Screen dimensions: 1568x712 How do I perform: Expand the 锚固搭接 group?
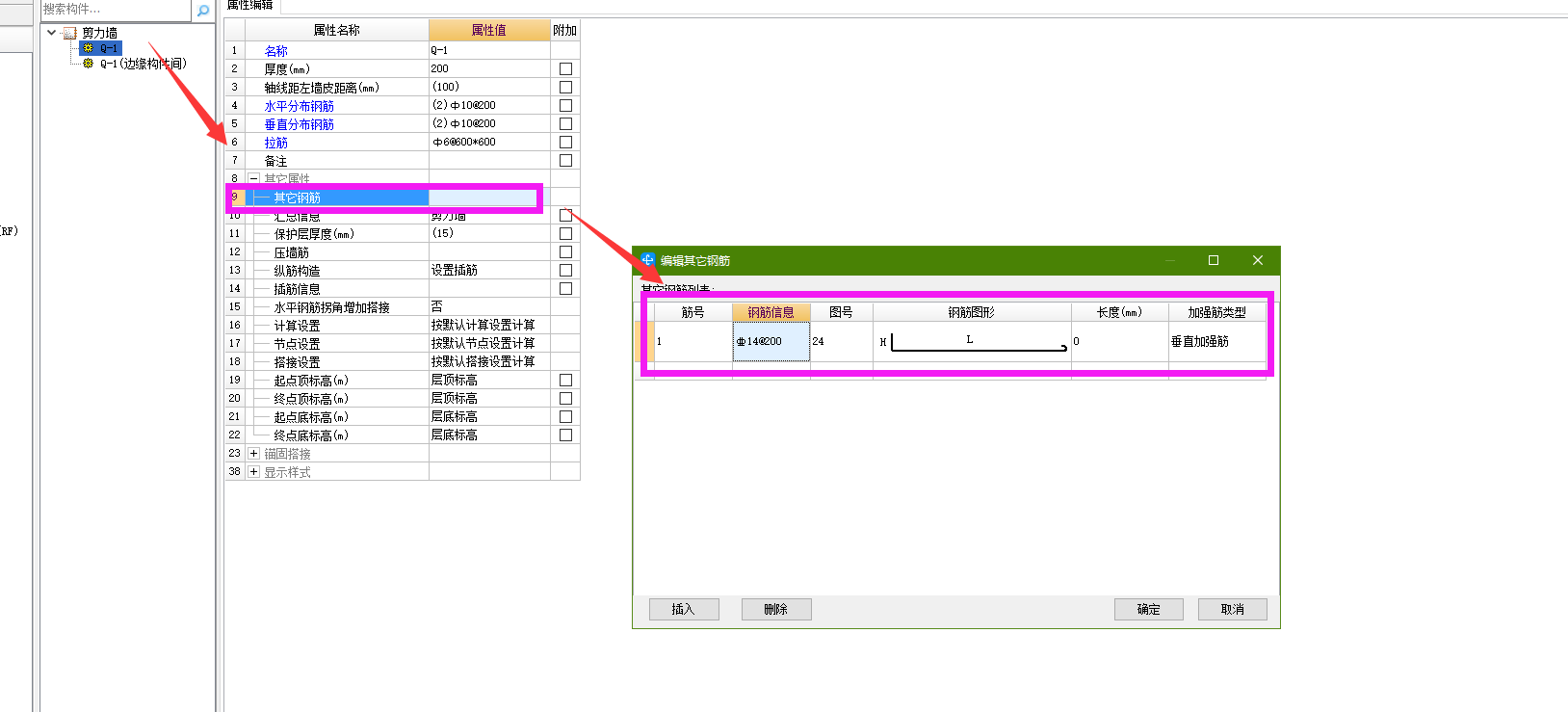(x=253, y=454)
